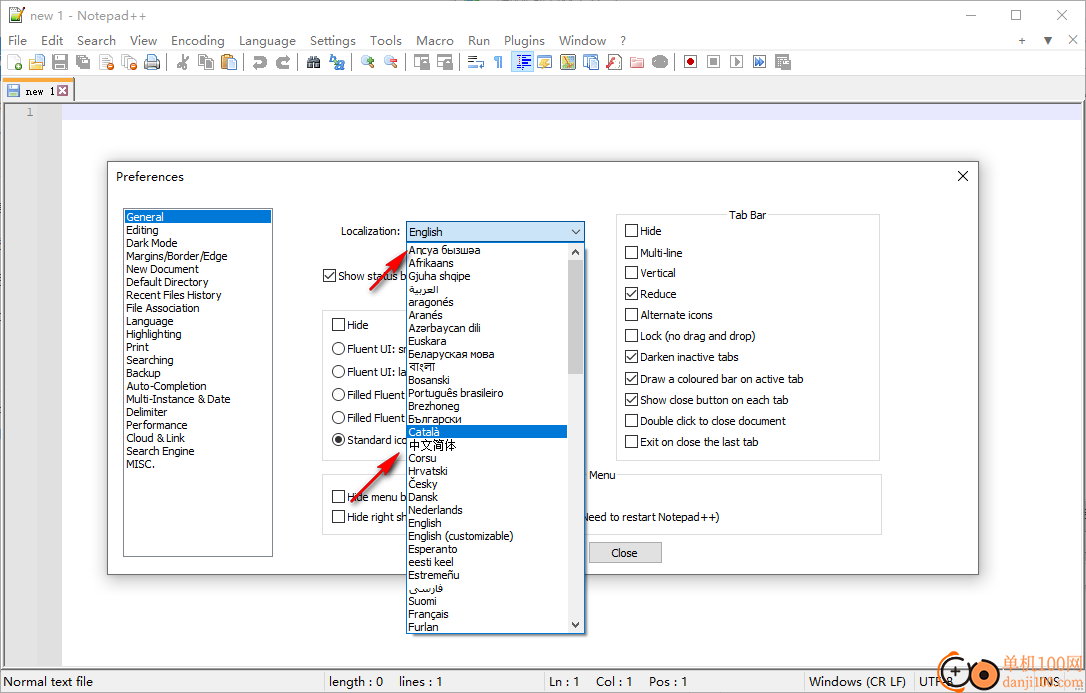
Task: Toggle the Word wrap toolbar icon
Action: pyautogui.click(x=475, y=62)
